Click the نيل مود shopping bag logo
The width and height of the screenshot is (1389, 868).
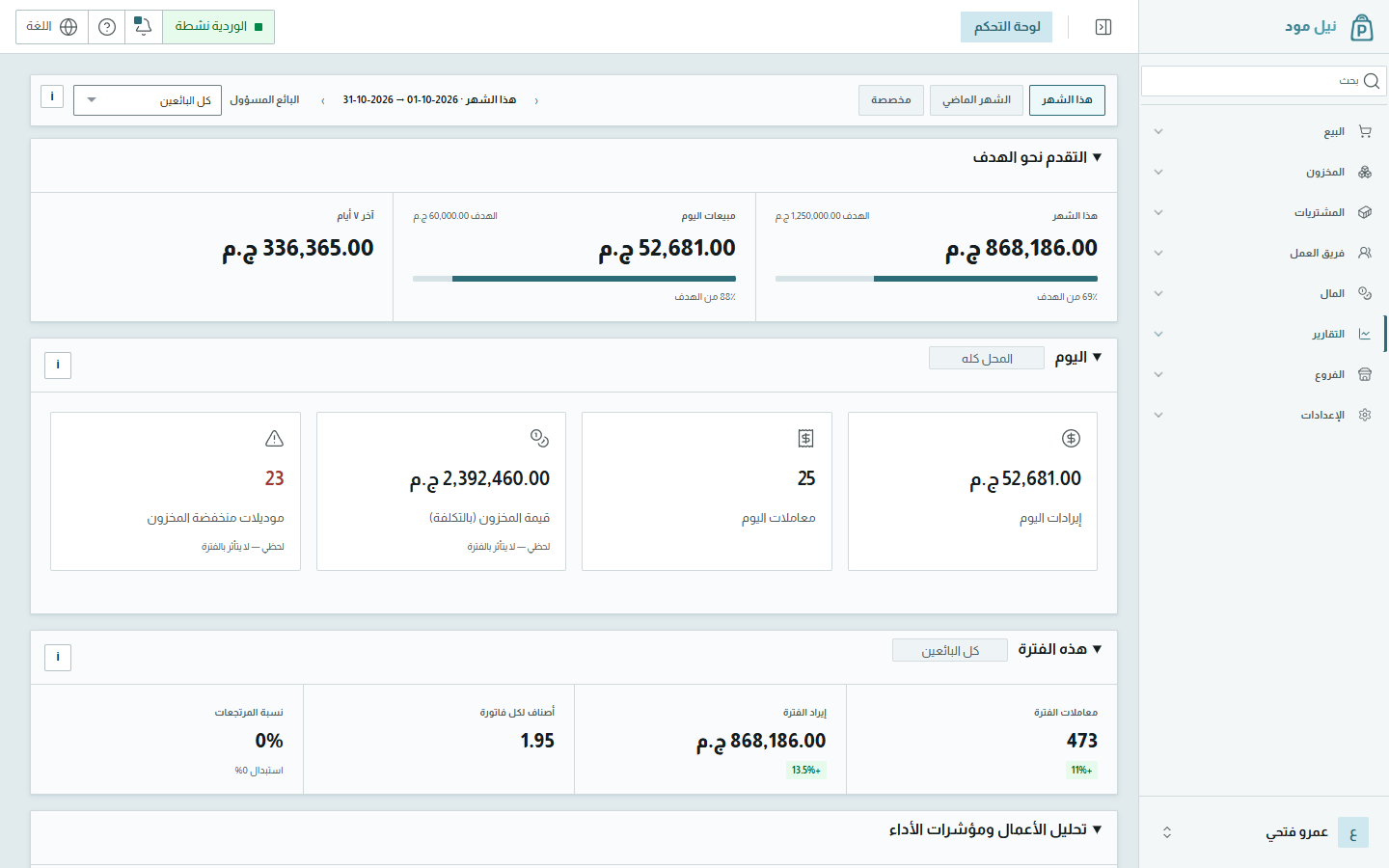click(1361, 27)
